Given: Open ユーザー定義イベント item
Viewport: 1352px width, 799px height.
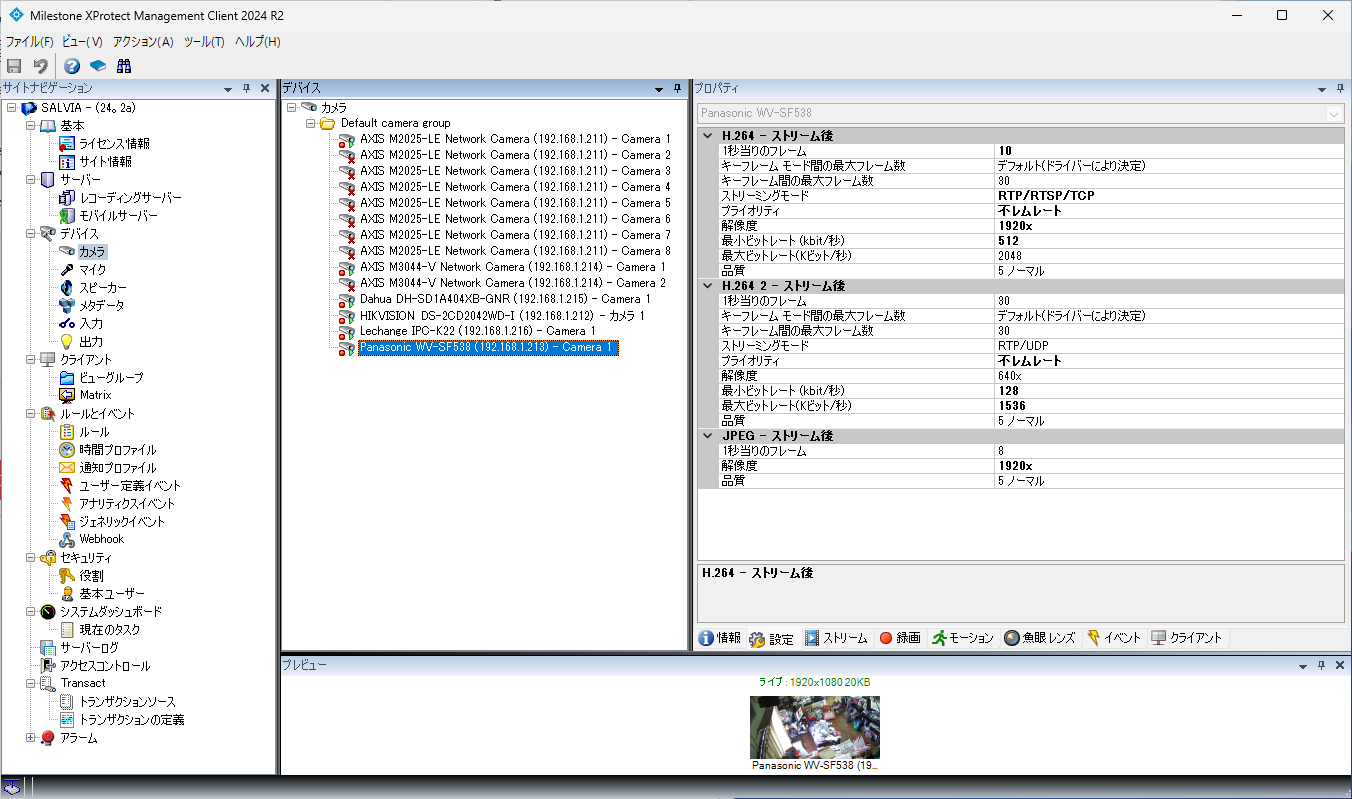Looking at the screenshot, I should tap(130, 486).
